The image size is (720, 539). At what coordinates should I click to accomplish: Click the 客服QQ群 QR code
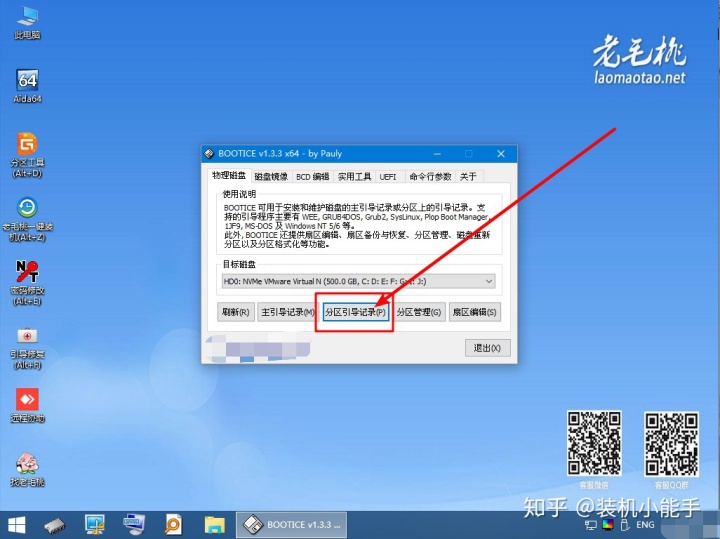point(671,444)
